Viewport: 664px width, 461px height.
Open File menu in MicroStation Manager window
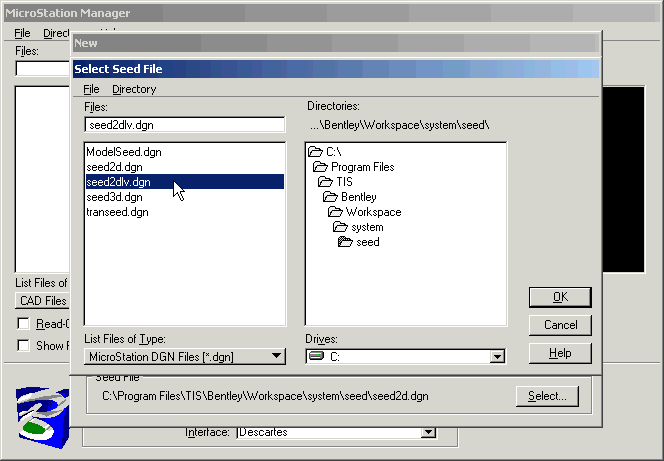coord(22,33)
